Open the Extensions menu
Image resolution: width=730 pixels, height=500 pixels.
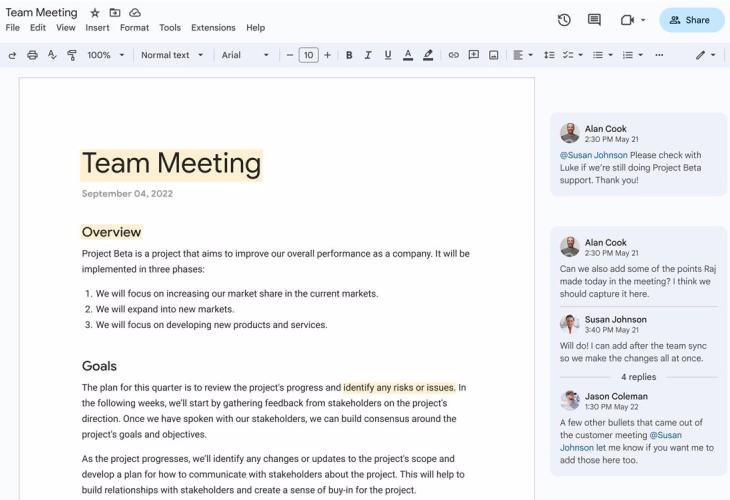coord(213,28)
